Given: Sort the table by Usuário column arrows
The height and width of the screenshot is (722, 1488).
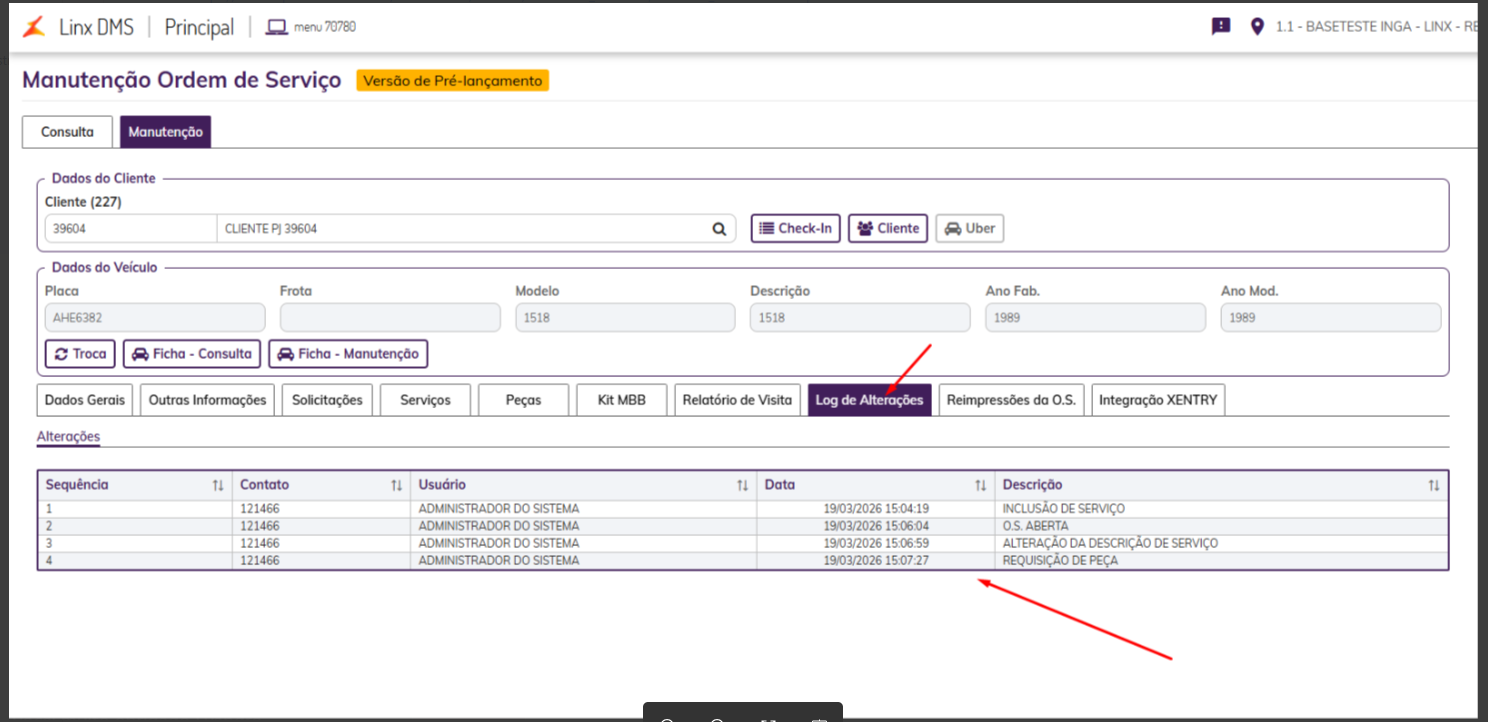Looking at the screenshot, I should pyautogui.click(x=742, y=485).
